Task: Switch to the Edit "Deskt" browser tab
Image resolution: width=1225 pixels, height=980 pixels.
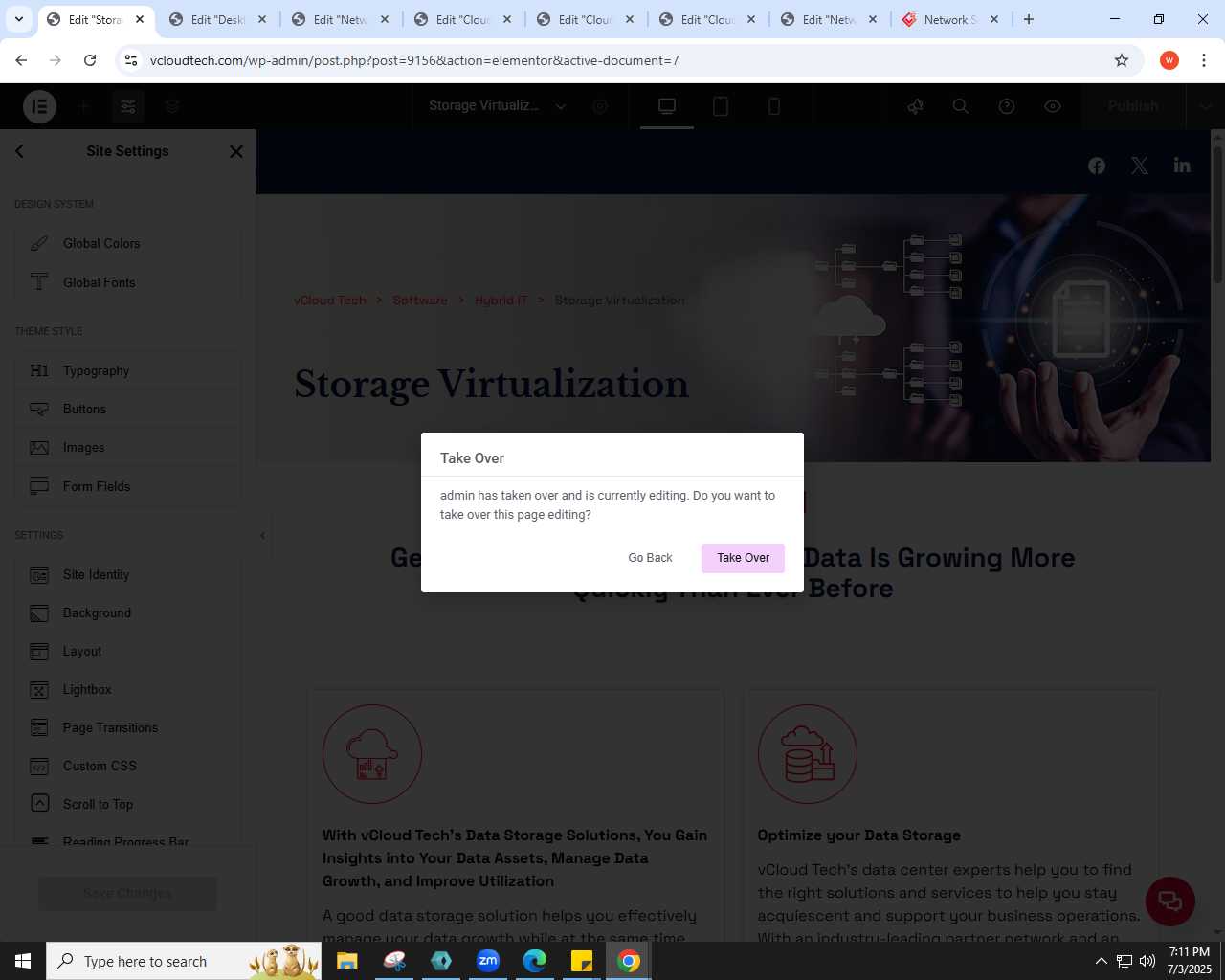Action: 218,19
